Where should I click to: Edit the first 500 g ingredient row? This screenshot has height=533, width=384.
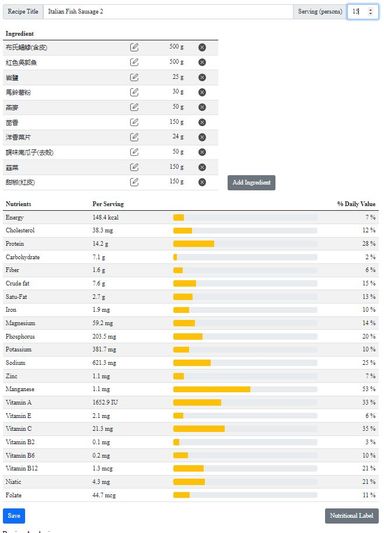(x=134, y=47)
